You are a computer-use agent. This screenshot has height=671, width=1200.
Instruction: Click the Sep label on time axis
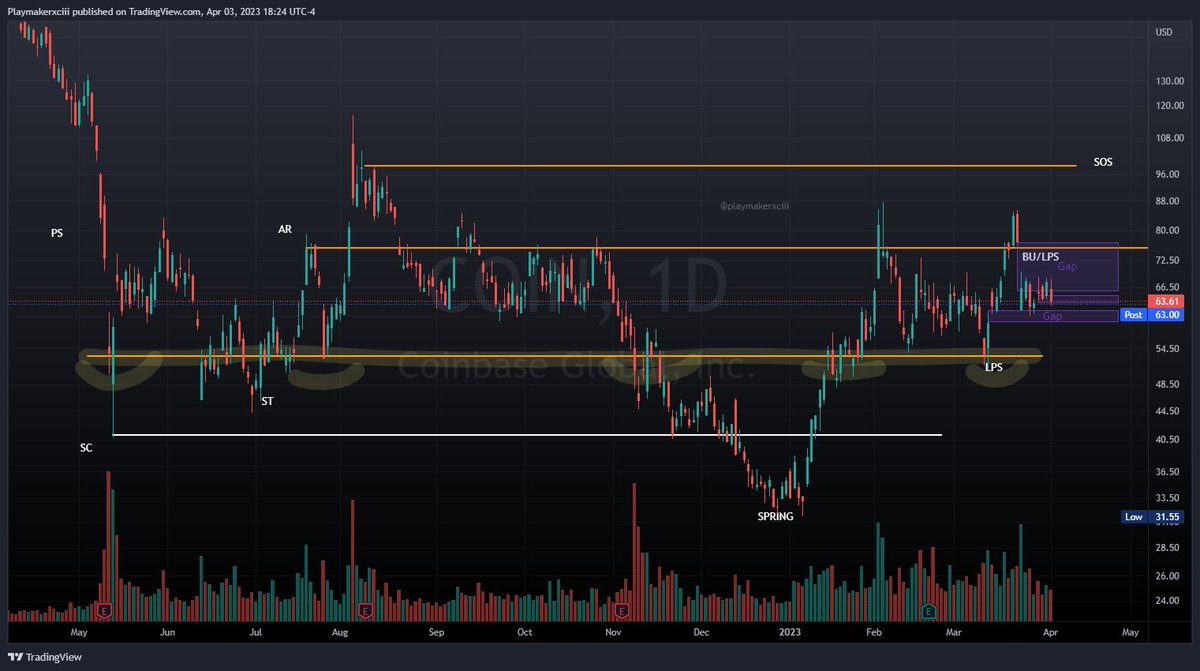pyautogui.click(x=435, y=632)
